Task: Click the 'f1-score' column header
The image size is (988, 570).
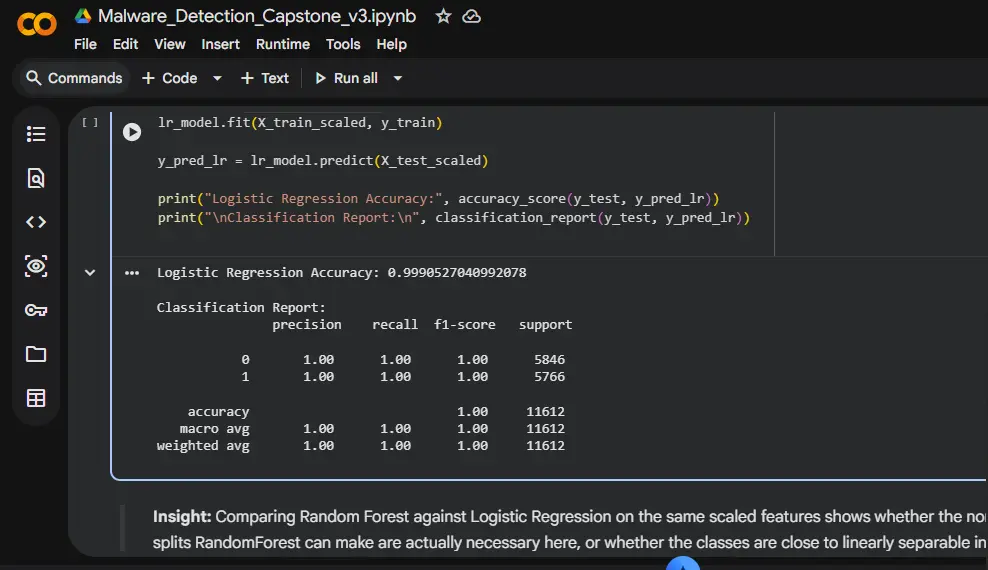Action: [x=464, y=324]
